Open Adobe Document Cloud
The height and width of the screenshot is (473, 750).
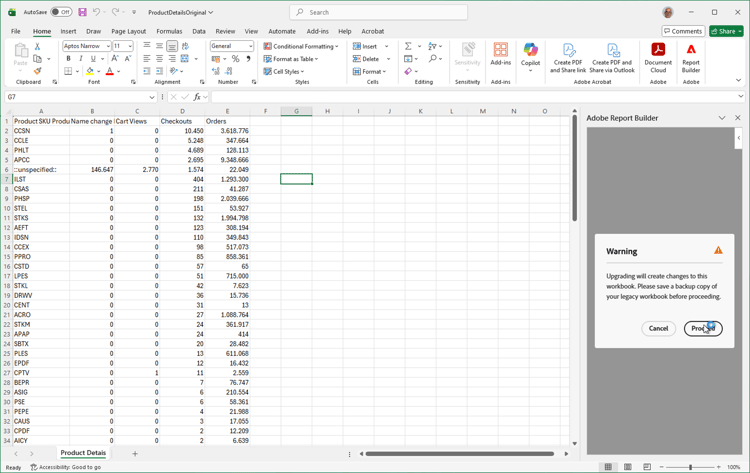click(658, 58)
